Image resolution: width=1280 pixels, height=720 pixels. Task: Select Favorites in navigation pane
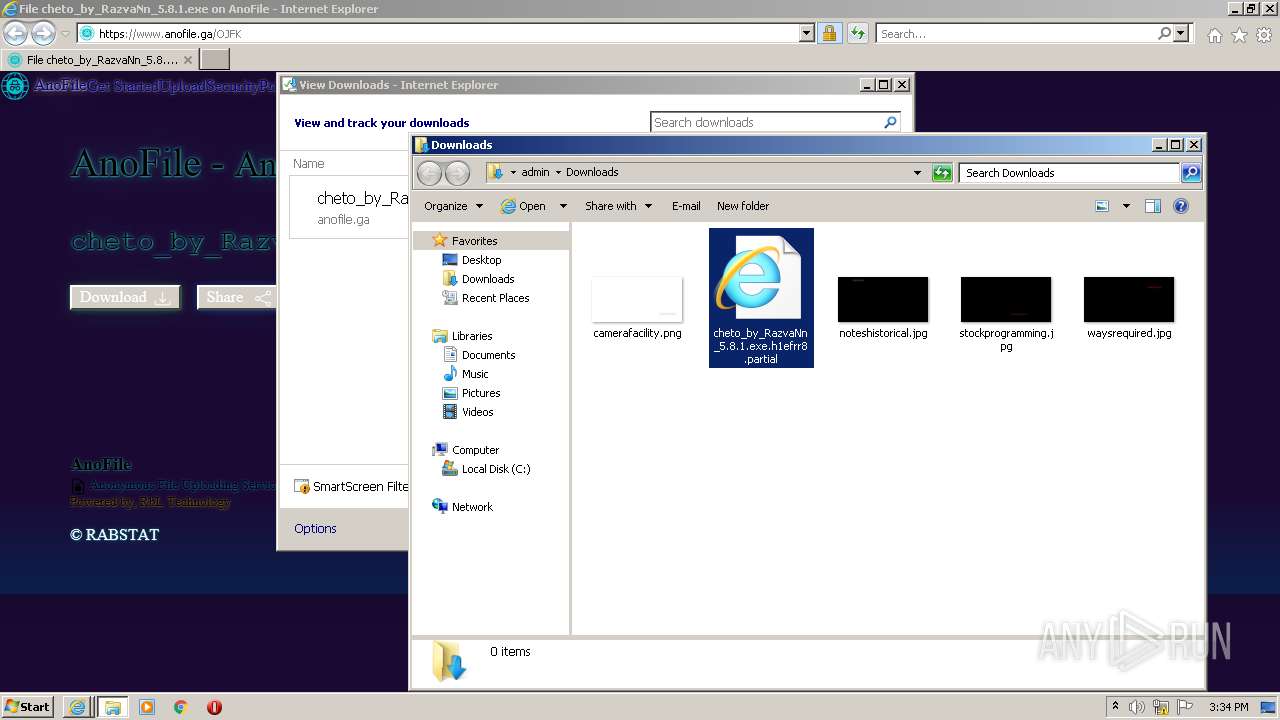point(474,241)
